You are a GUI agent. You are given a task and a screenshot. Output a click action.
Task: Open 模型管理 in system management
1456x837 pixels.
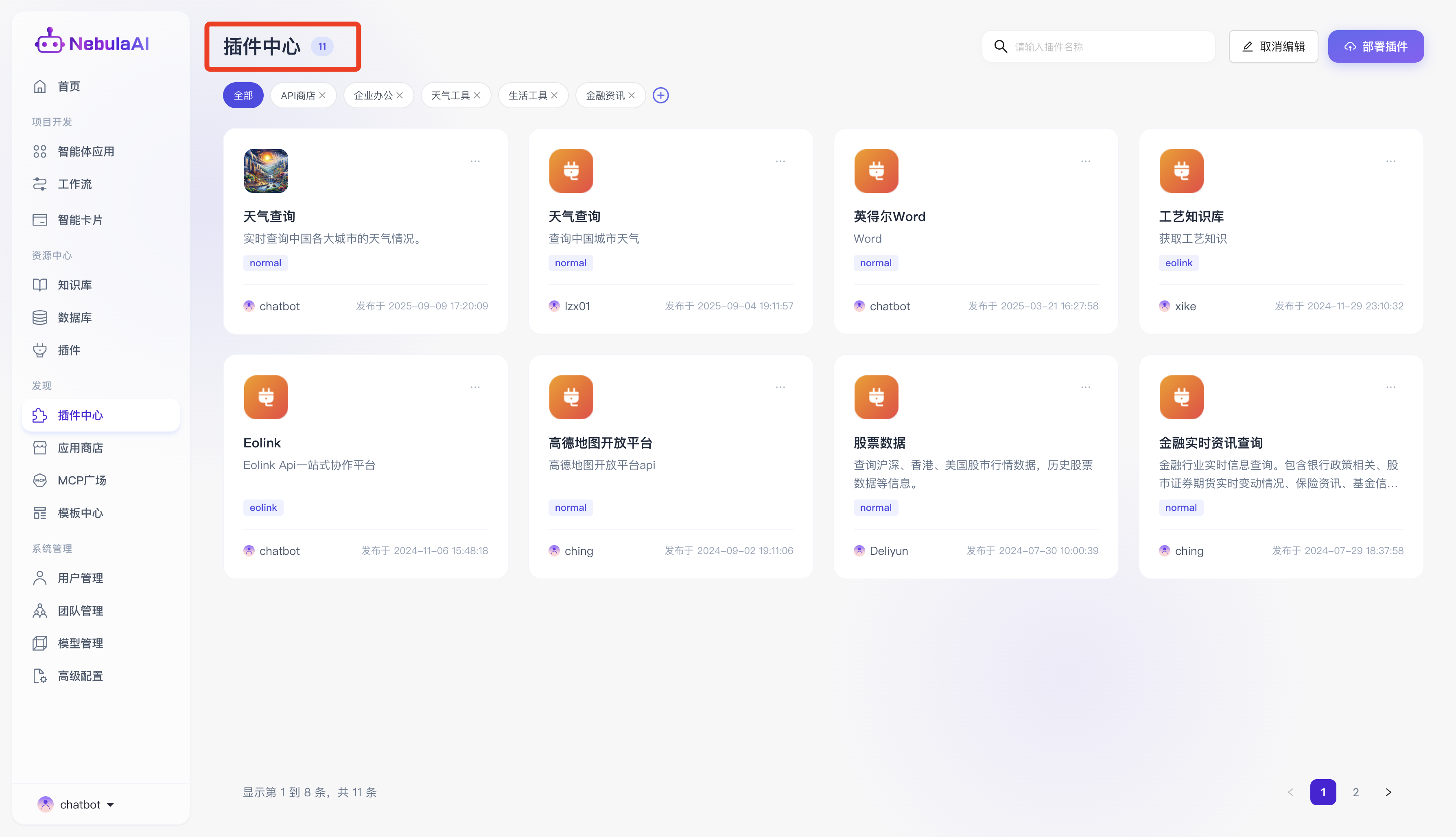point(80,643)
